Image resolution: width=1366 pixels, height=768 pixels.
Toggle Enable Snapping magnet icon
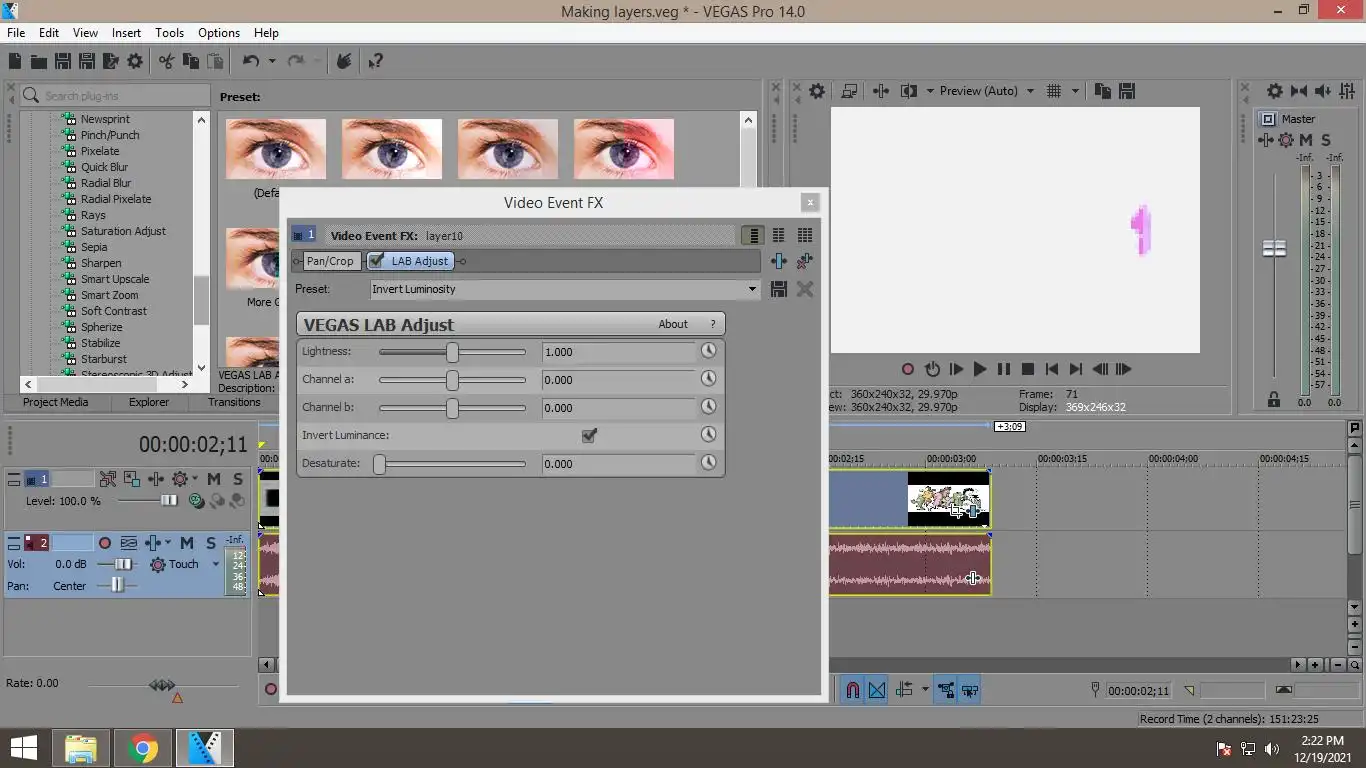852,690
